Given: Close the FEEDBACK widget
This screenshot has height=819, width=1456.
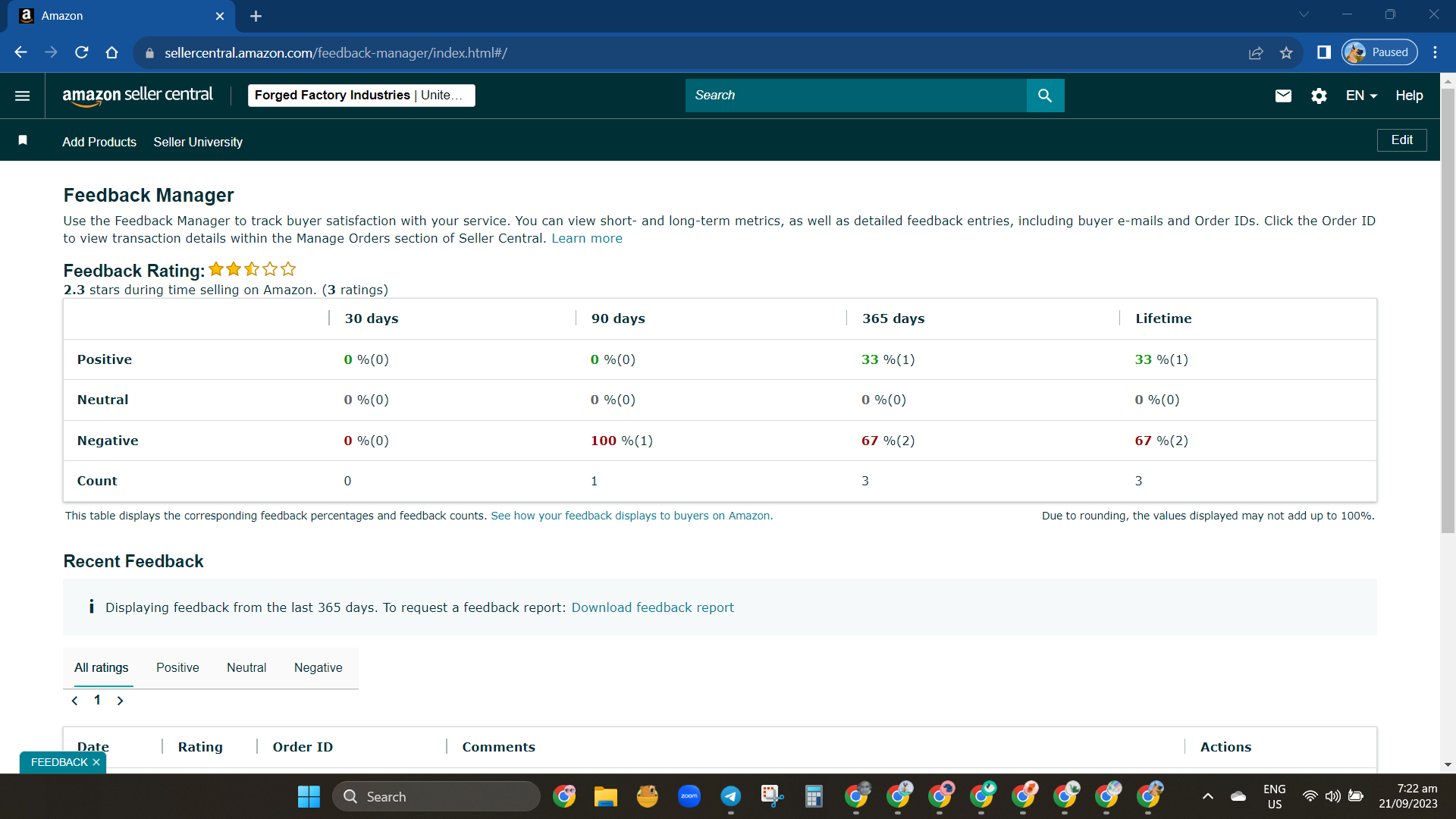Looking at the screenshot, I should coord(96,762).
